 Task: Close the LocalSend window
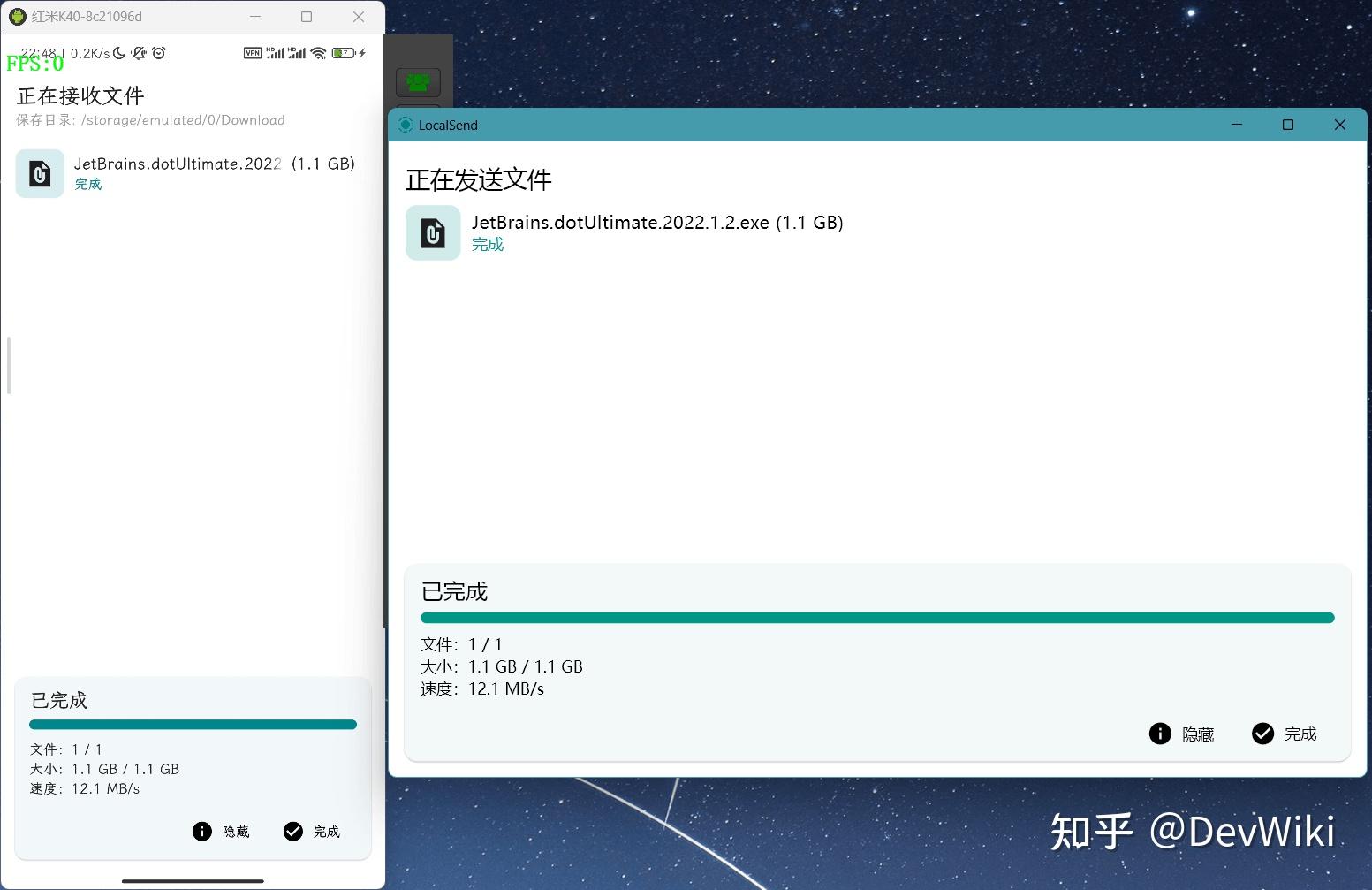(x=1340, y=125)
